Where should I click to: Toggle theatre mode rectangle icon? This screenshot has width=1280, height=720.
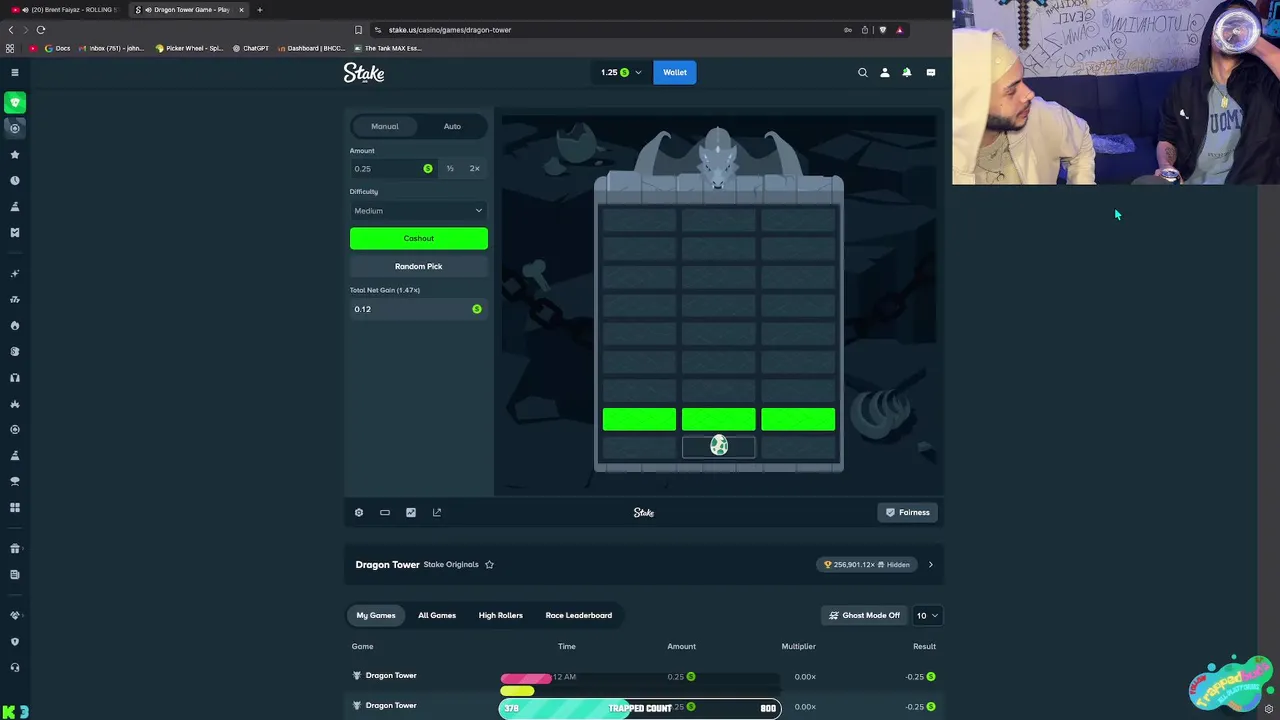click(x=385, y=513)
